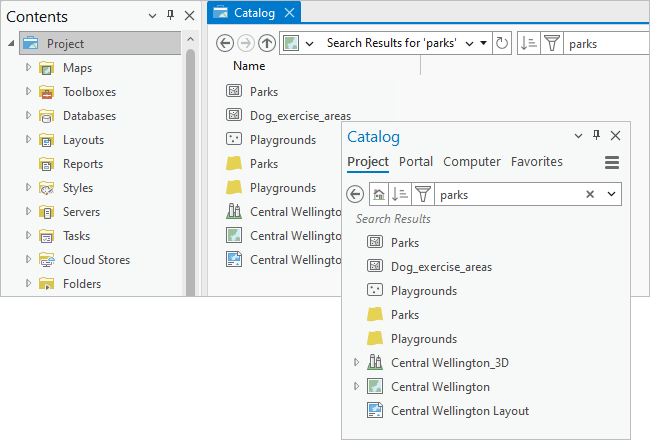Click the Refresh button in Catalog view
The height and width of the screenshot is (440, 650).
click(502, 43)
